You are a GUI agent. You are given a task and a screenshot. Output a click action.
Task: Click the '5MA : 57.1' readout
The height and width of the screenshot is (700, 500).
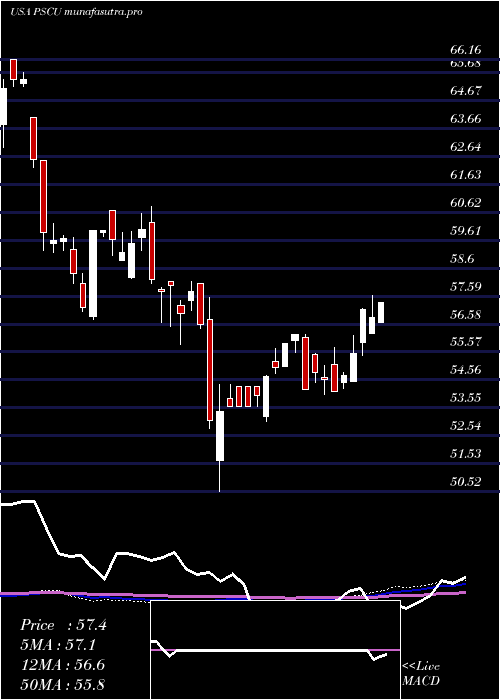tap(58, 645)
